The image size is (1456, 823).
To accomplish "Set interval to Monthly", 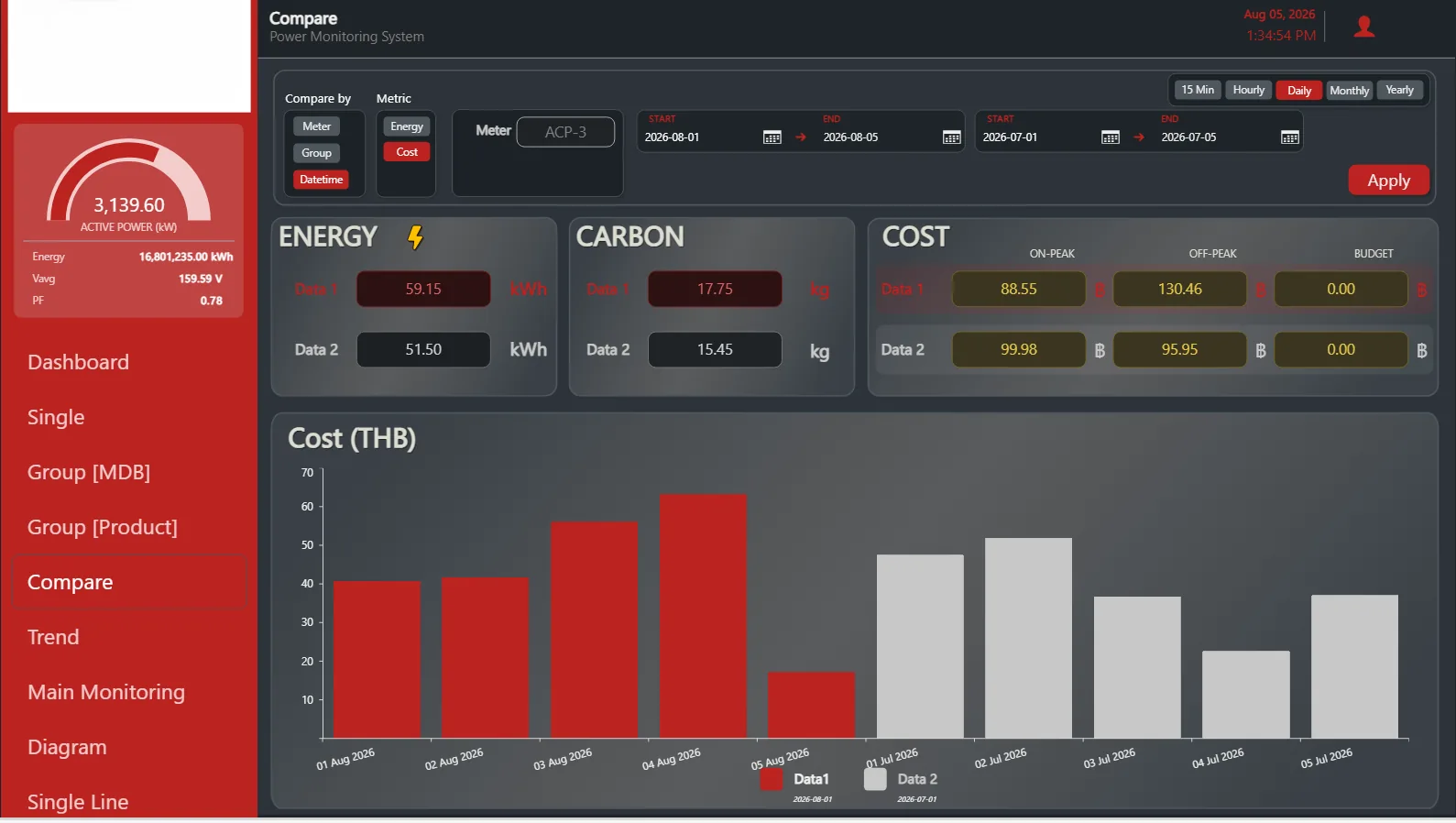I will 1349,91.
